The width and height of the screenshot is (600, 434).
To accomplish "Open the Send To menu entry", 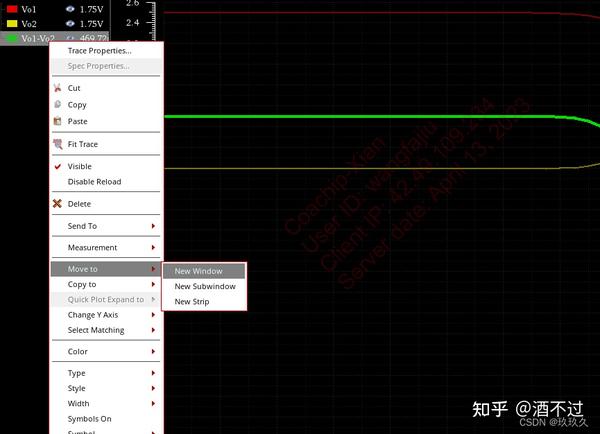I will (x=106, y=226).
